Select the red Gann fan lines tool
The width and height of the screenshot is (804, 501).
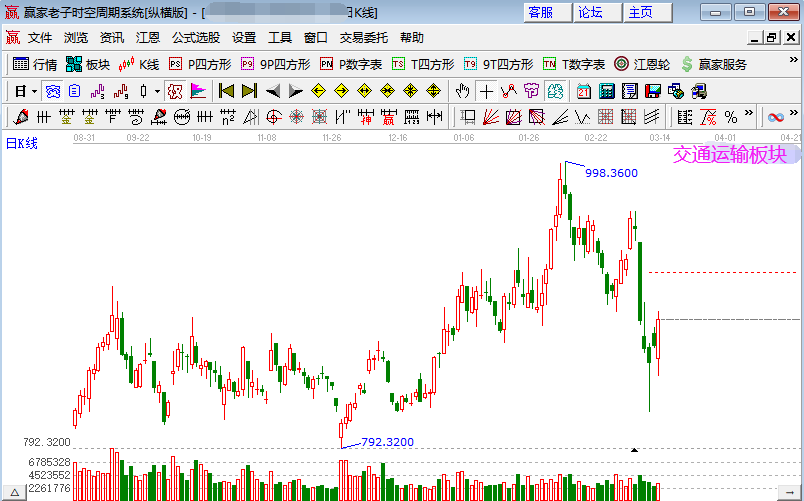tap(491, 117)
